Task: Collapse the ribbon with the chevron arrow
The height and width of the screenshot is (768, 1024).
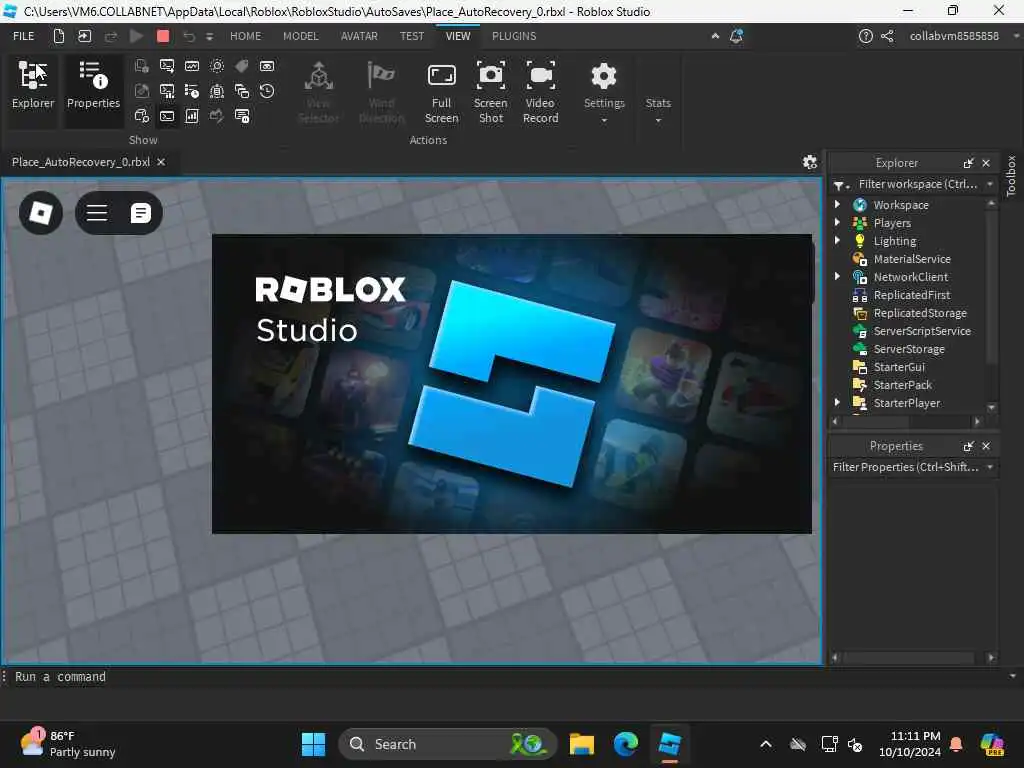Action: tap(715, 36)
